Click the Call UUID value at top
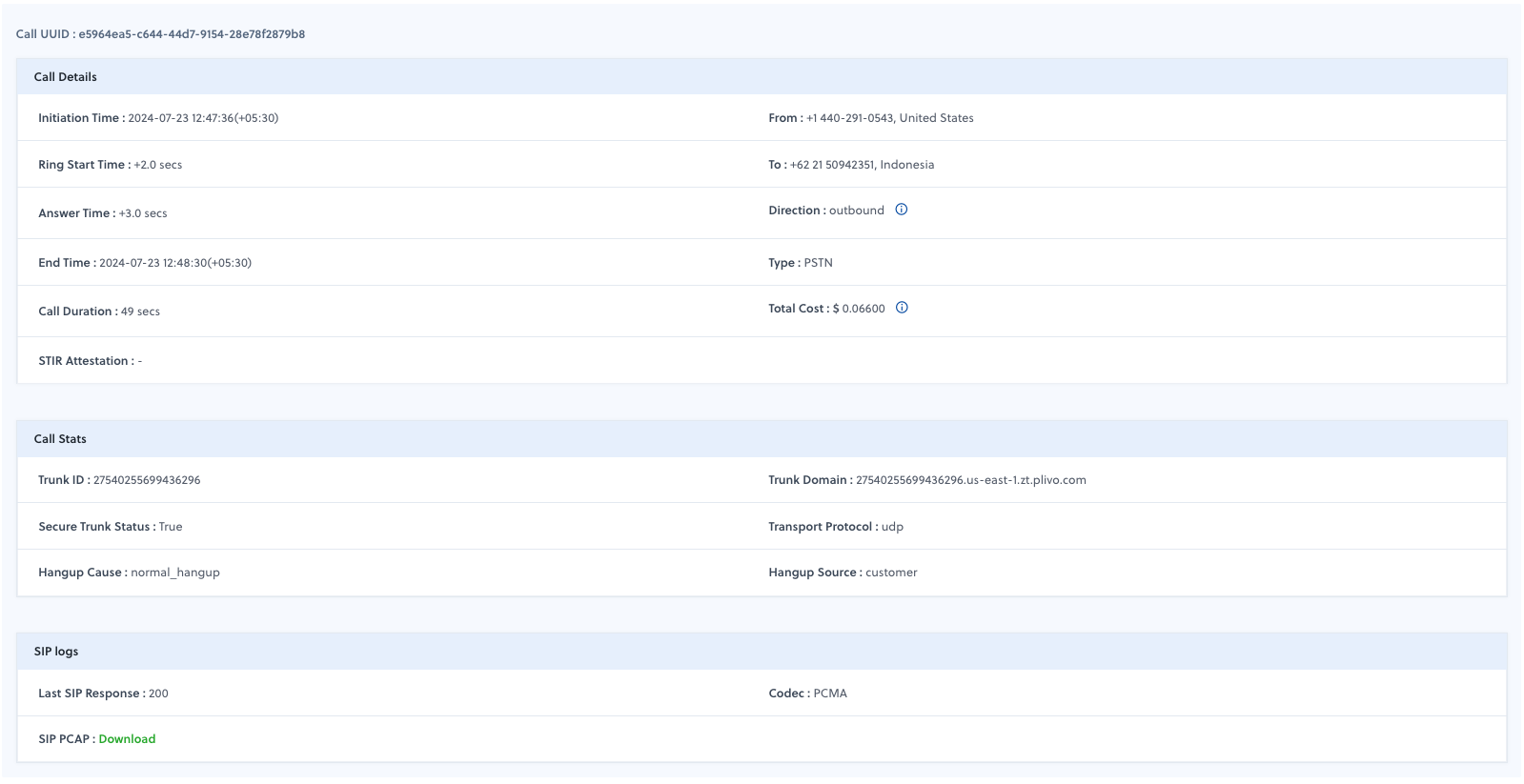 [x=192, y=34]
